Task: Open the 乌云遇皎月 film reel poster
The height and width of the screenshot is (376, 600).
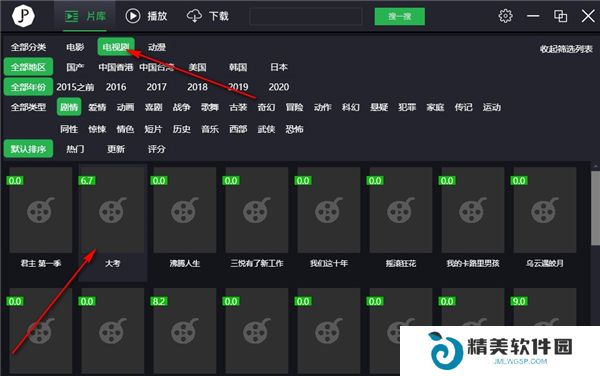Action: click(x=545, y=210)
